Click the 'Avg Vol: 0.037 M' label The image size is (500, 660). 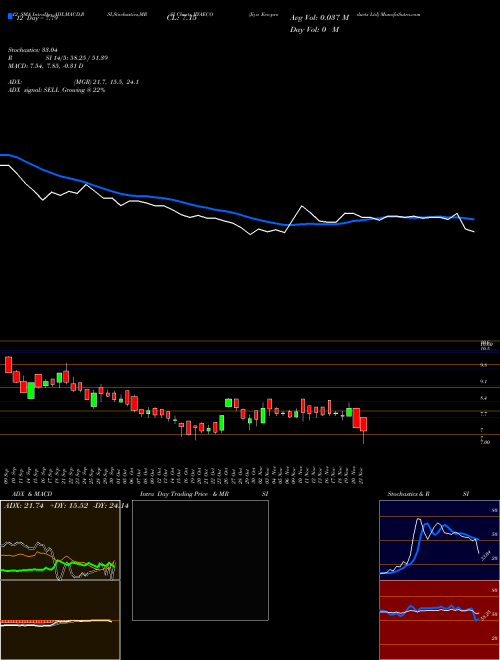(319, 18)
